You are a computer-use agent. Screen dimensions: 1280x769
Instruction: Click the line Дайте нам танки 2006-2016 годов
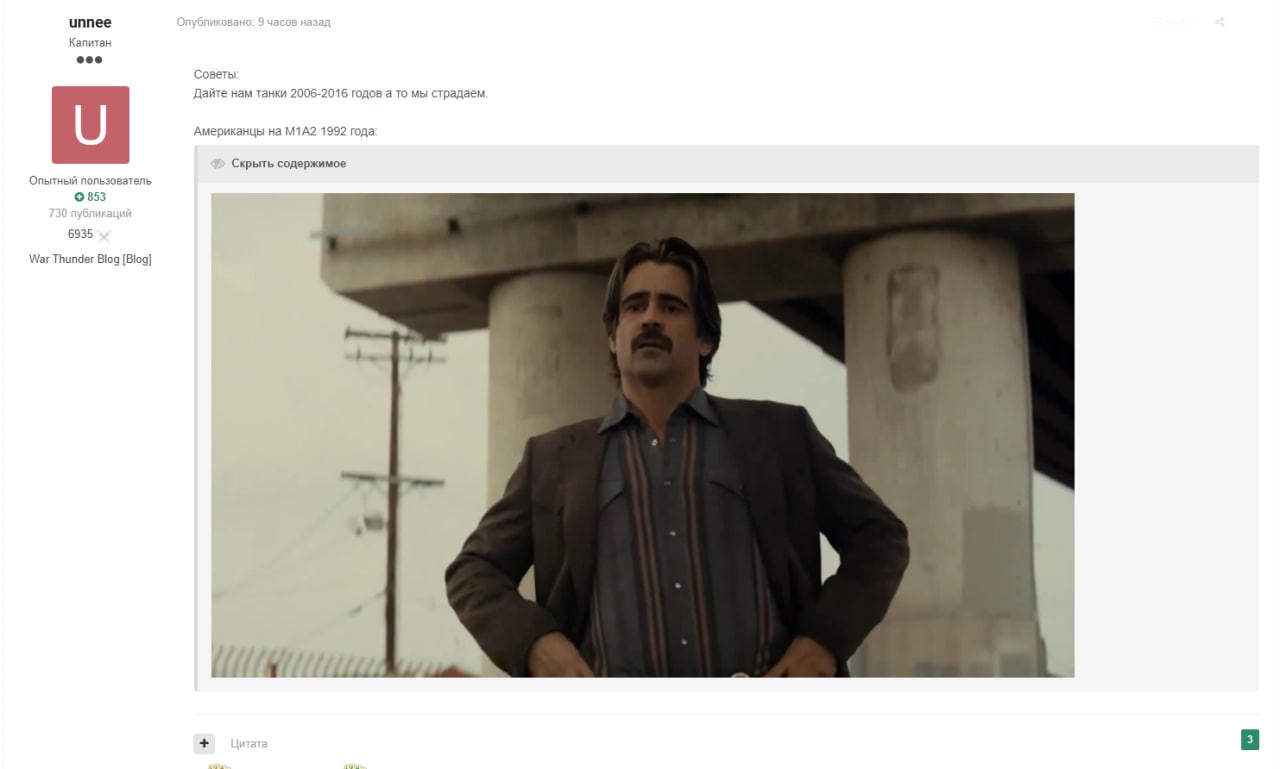click(340, 93)
